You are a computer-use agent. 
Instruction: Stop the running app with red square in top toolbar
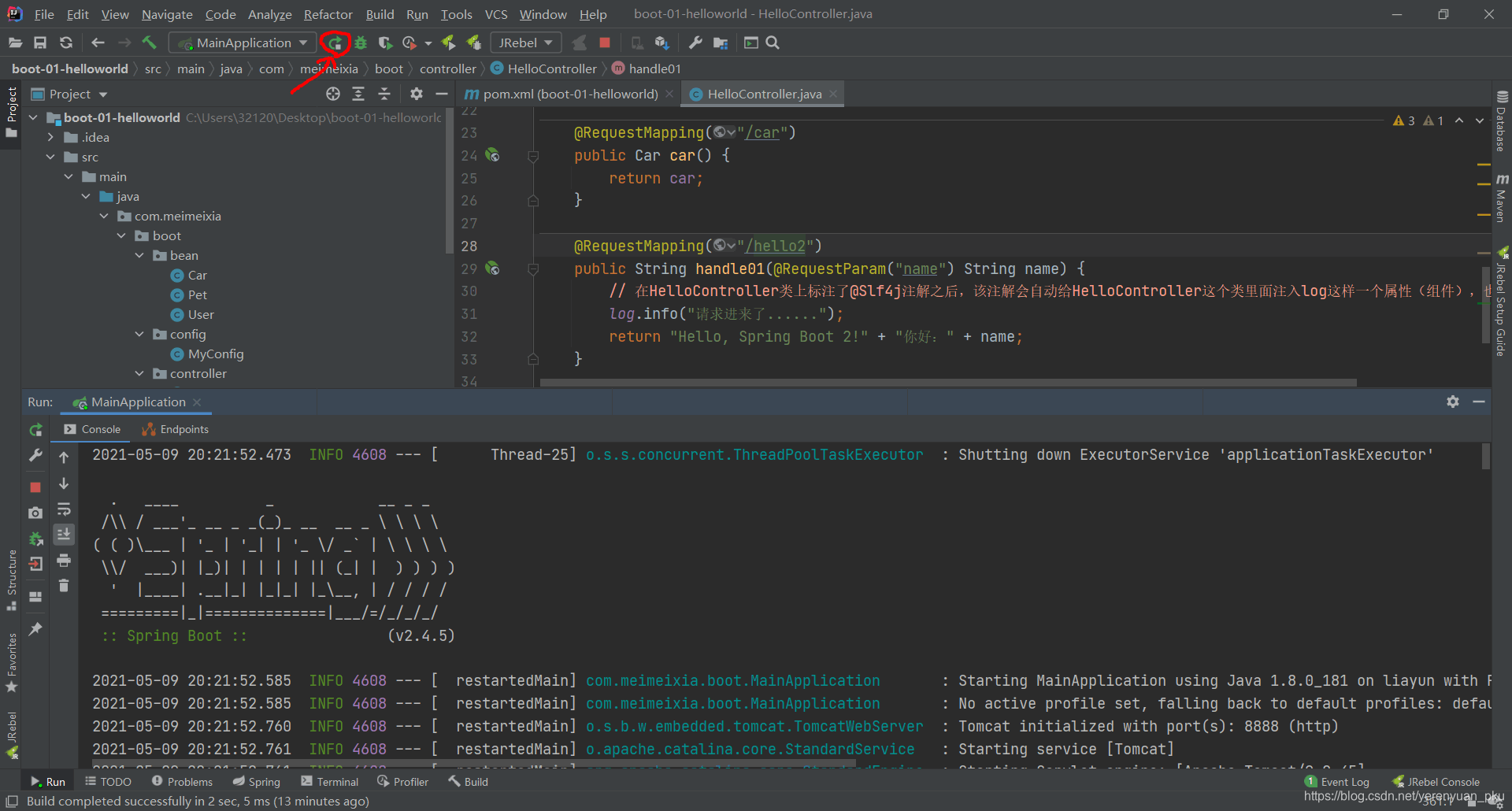[605, 43]
